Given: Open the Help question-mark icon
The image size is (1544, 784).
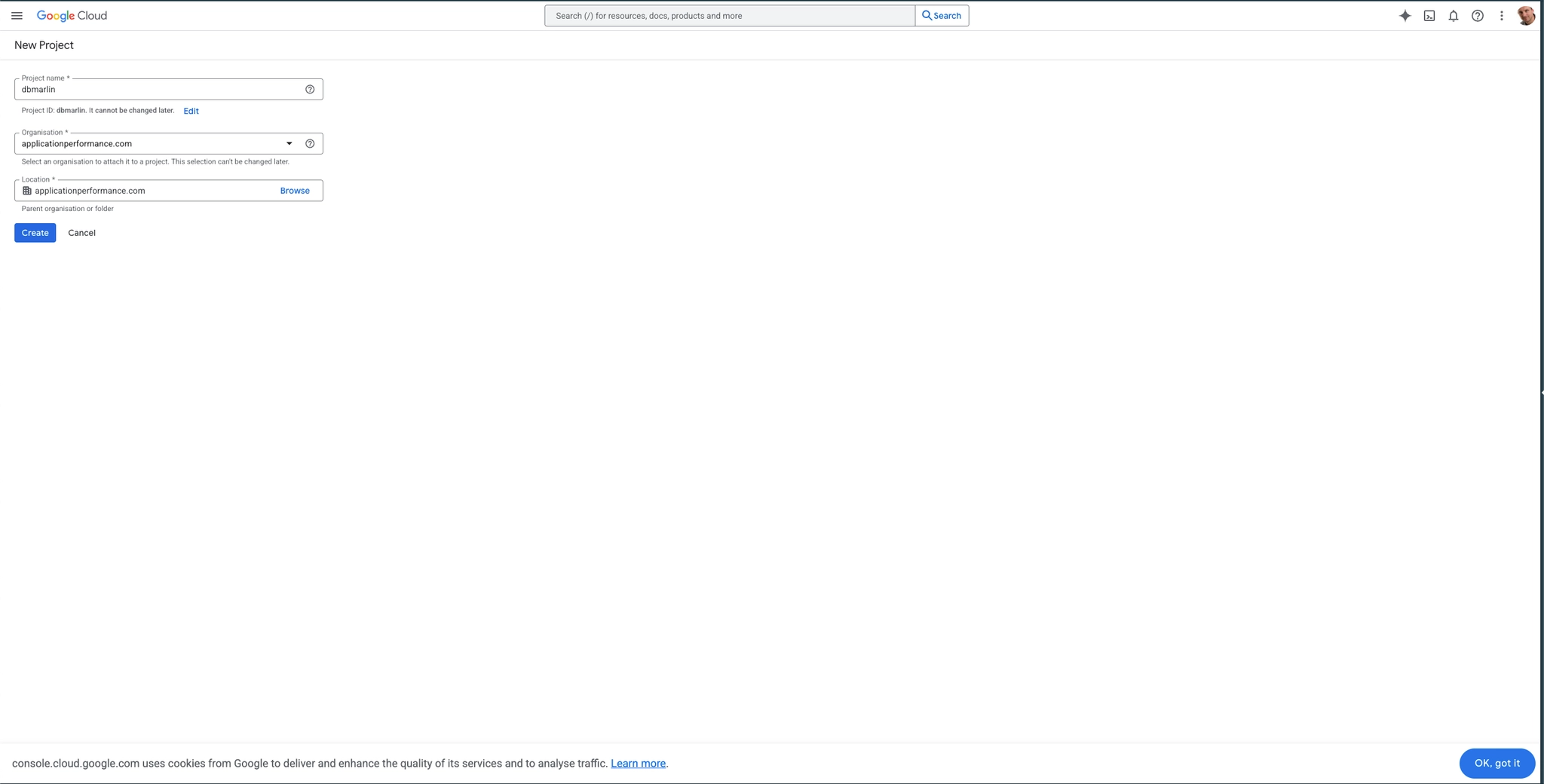Looking at the screenshot, I should [x=1477, y=15].
